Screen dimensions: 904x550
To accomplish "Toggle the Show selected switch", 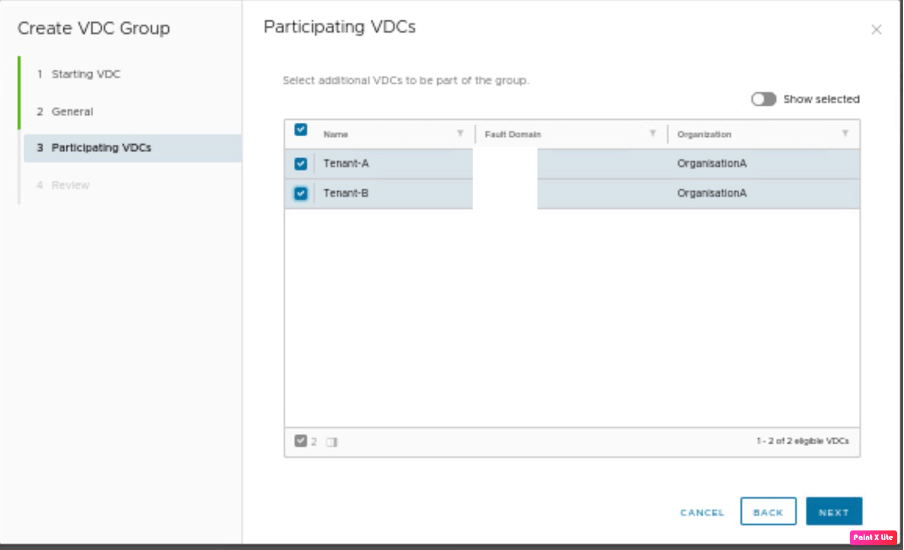I will click(x=764, y=99).
